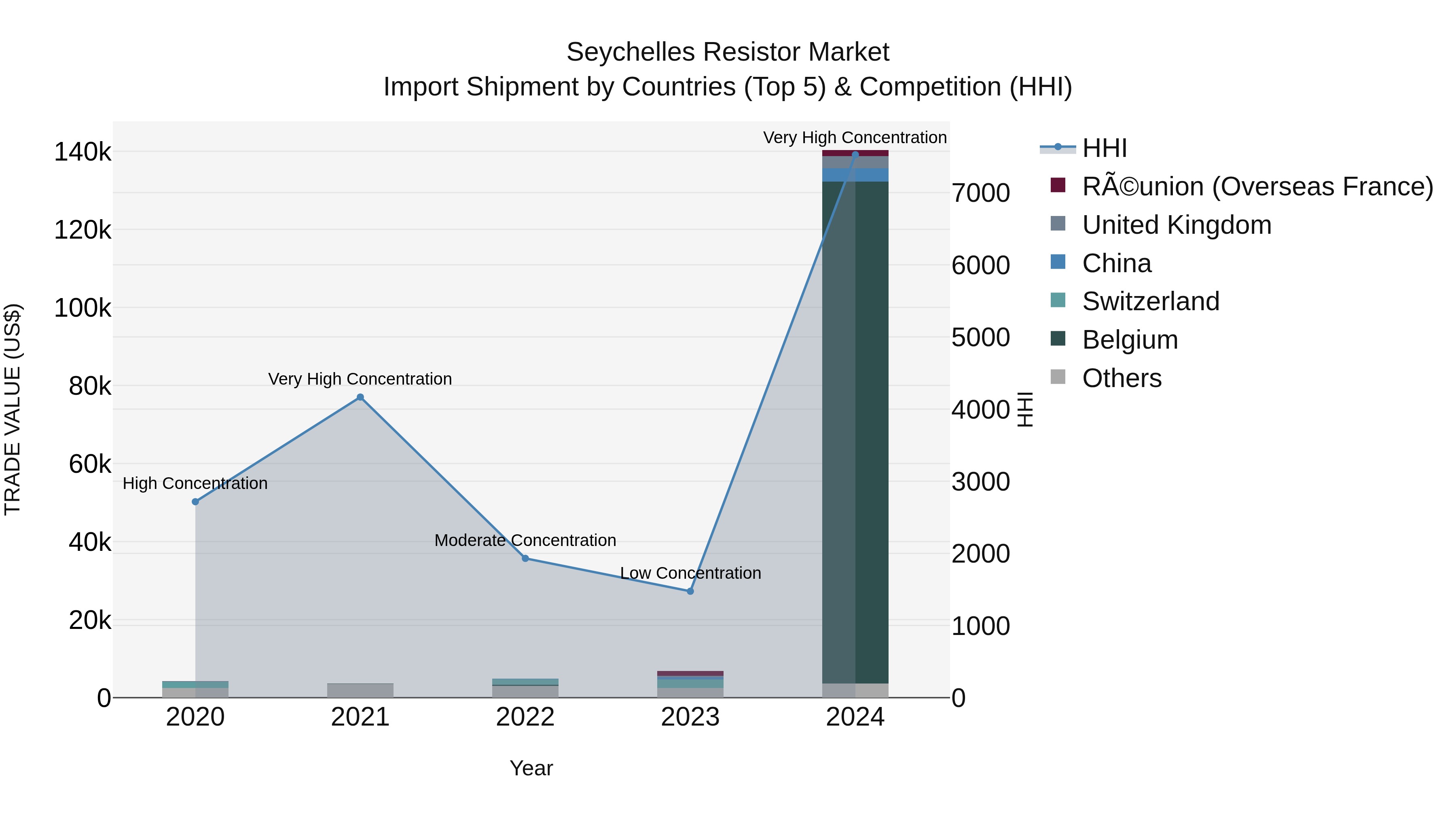Screen dimensions: 1456x819
Task: Click the China bar segment in 2024
Action: (x=855, y=175)
